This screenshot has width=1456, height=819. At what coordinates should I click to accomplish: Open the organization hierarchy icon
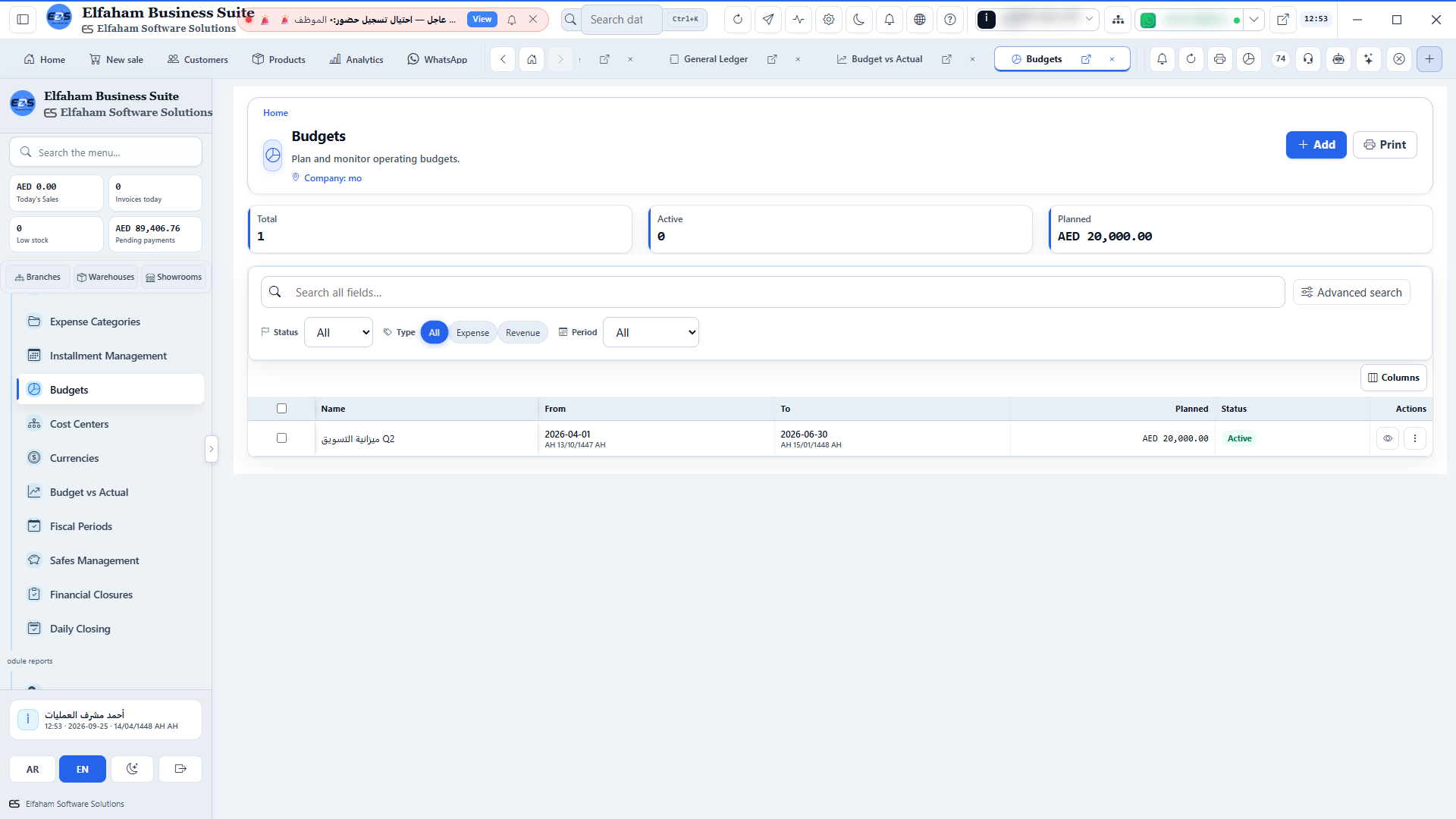pos(1118,20)
